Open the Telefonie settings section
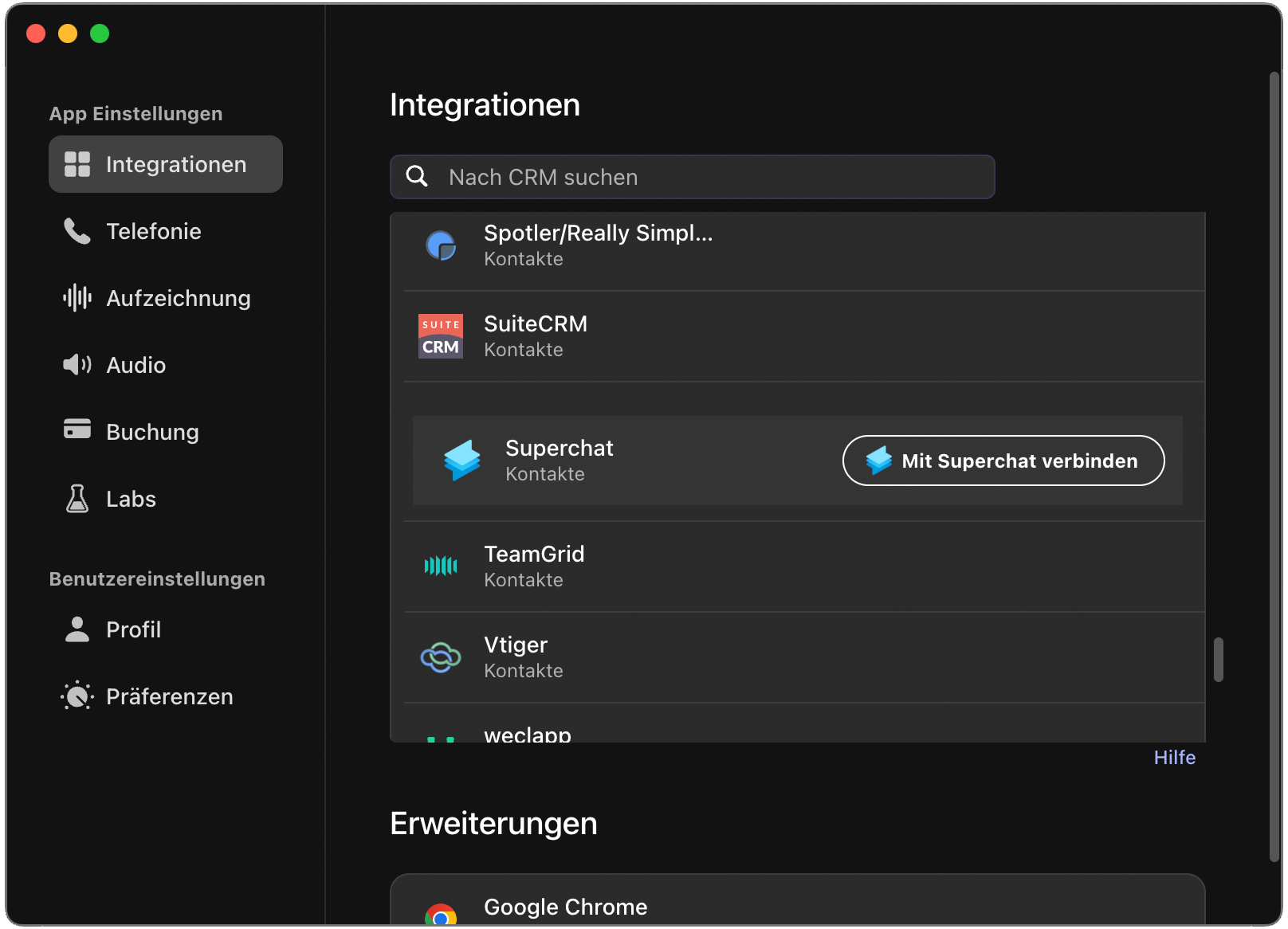1288x929 pixels. point(153,231)
